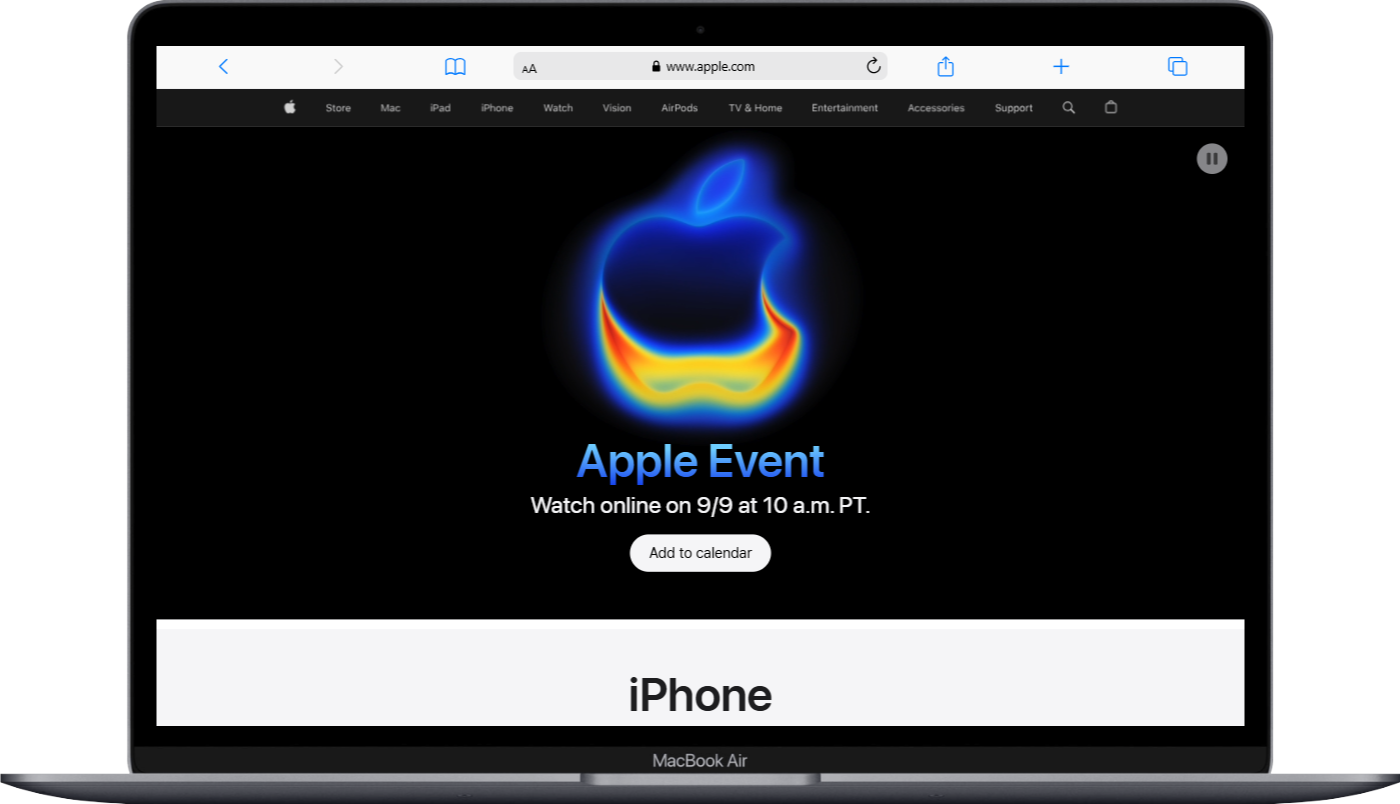Open the AirPods menu item
The width and height of the screenshot is (1400, 804).
coord(680,108)
